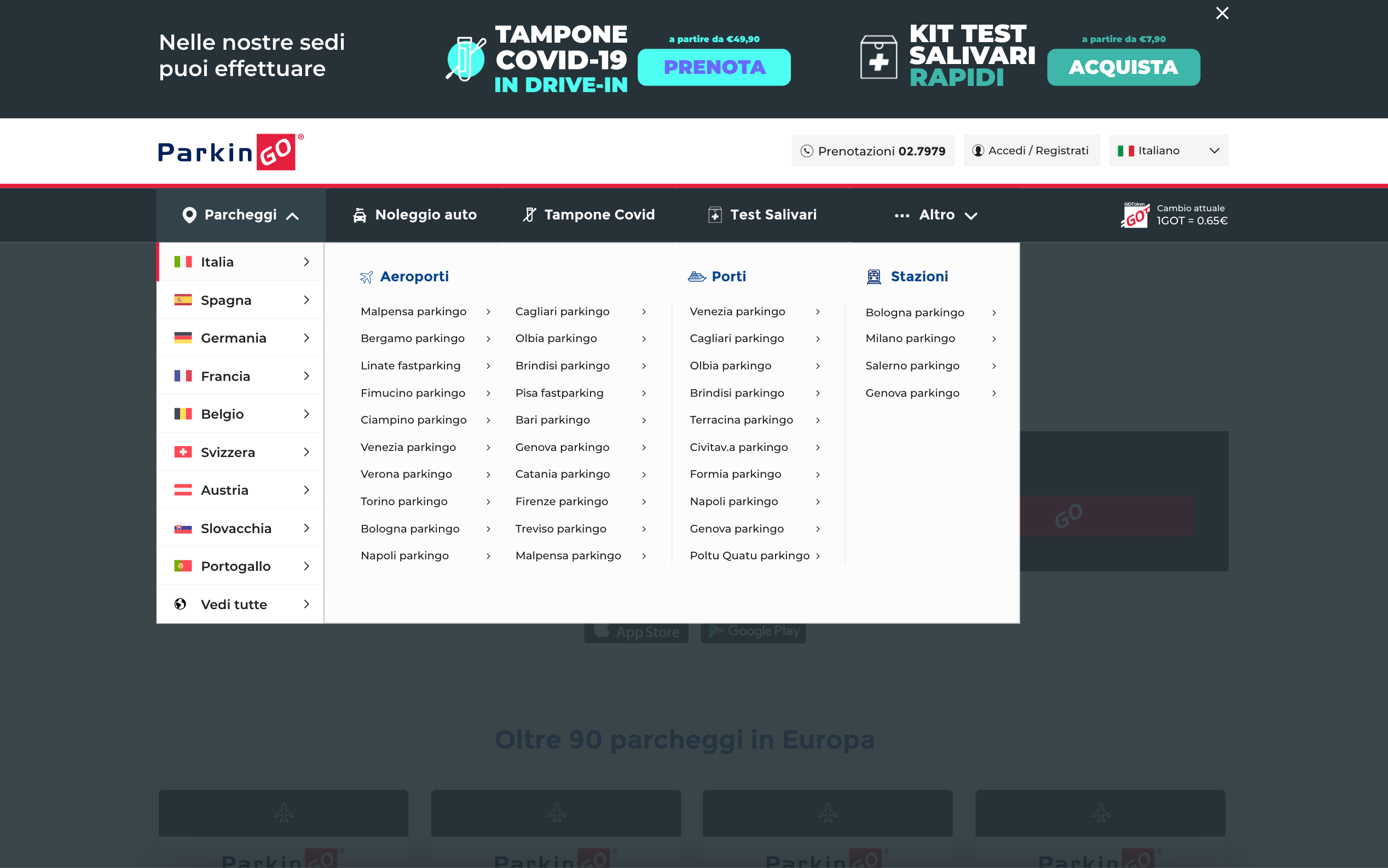Click the Portogallo flag icon
The image size is (1388, 868).
tap(183, 566)
